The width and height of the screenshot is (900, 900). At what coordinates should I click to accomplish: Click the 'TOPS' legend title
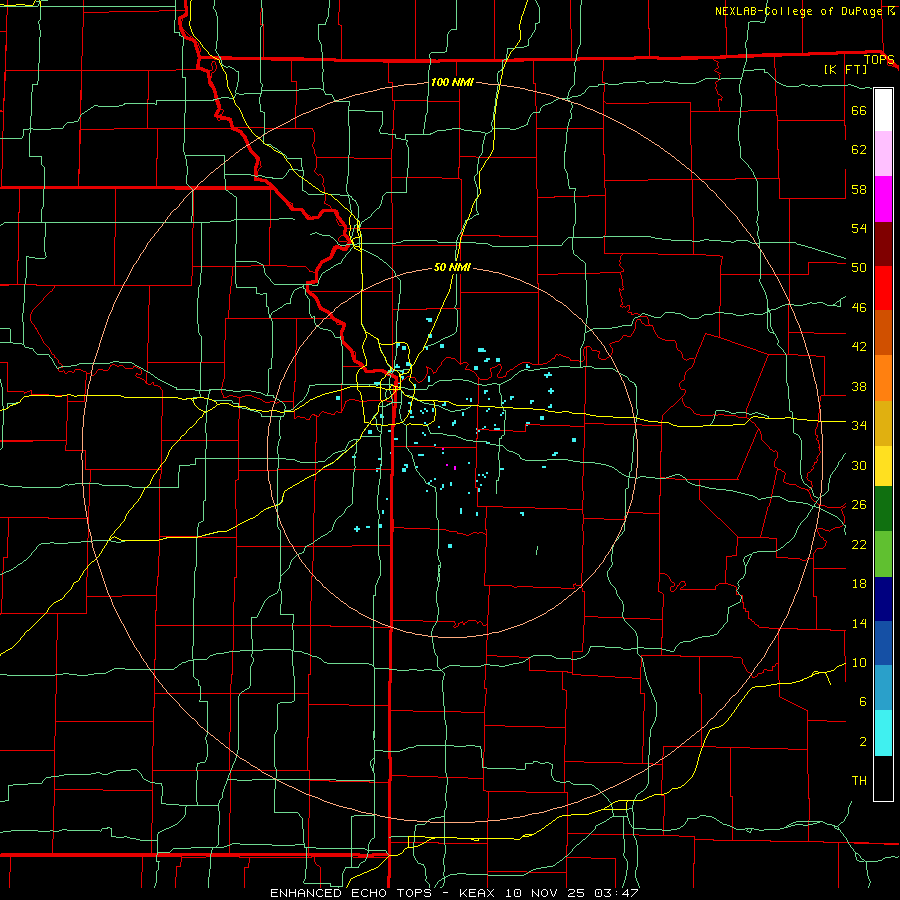click(x=879, y=60)
